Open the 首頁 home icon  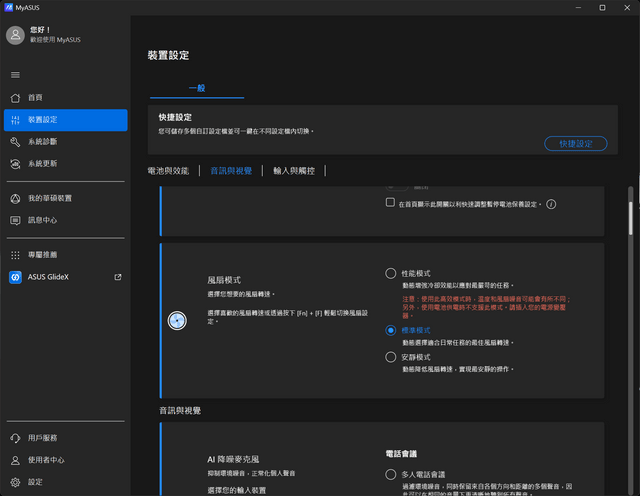point(15,98)
